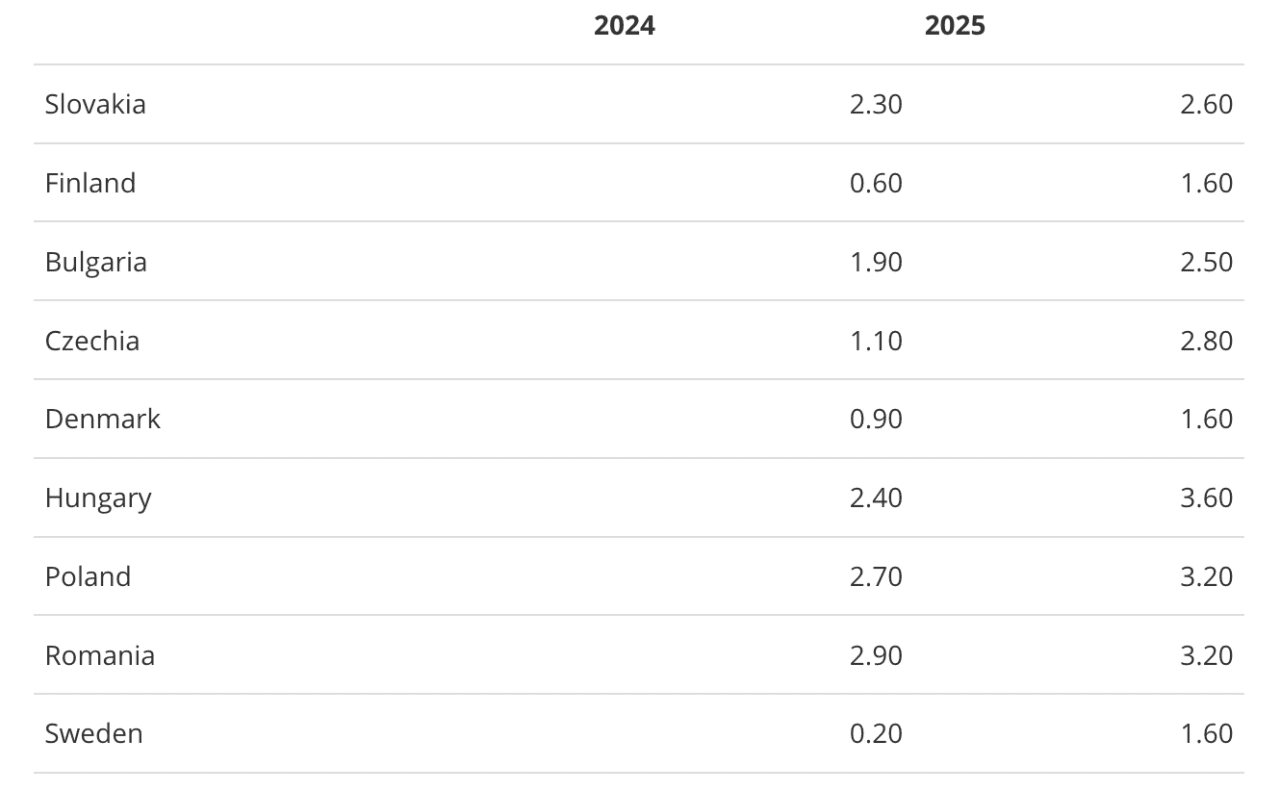Select Sweden's 2024 value 0.20
The width and height of the screenshot is (1280, 791).
(x=875, y=734)
